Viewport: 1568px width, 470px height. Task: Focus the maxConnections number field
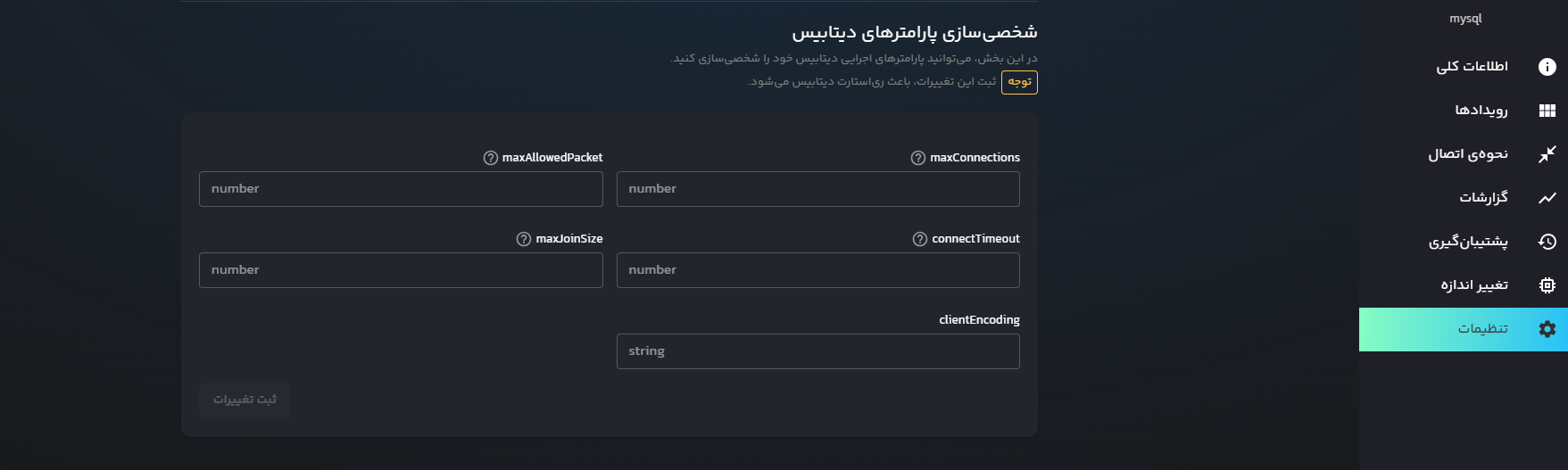[817, 189]
